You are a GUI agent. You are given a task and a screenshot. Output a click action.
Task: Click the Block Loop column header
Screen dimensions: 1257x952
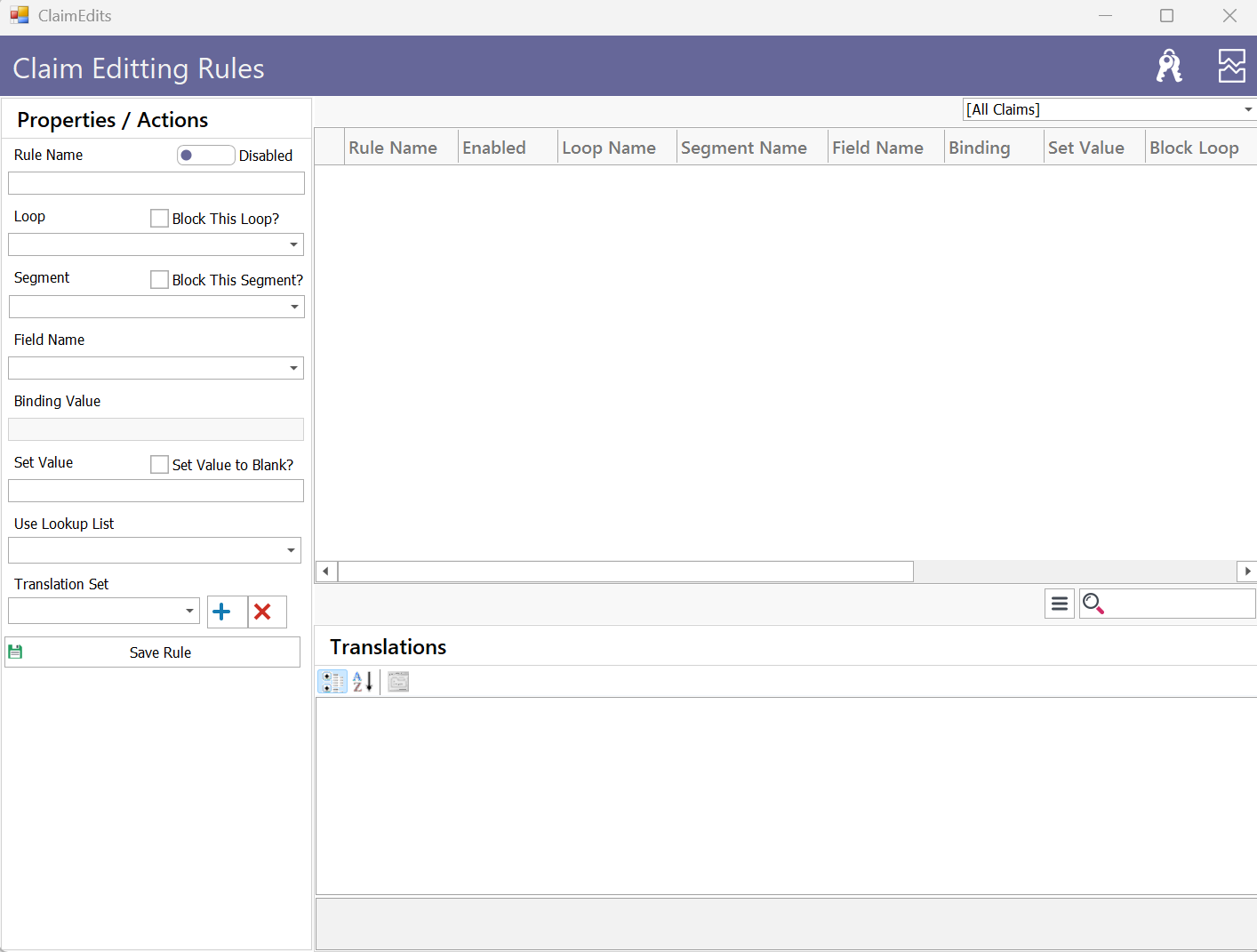click(1201, 148)
